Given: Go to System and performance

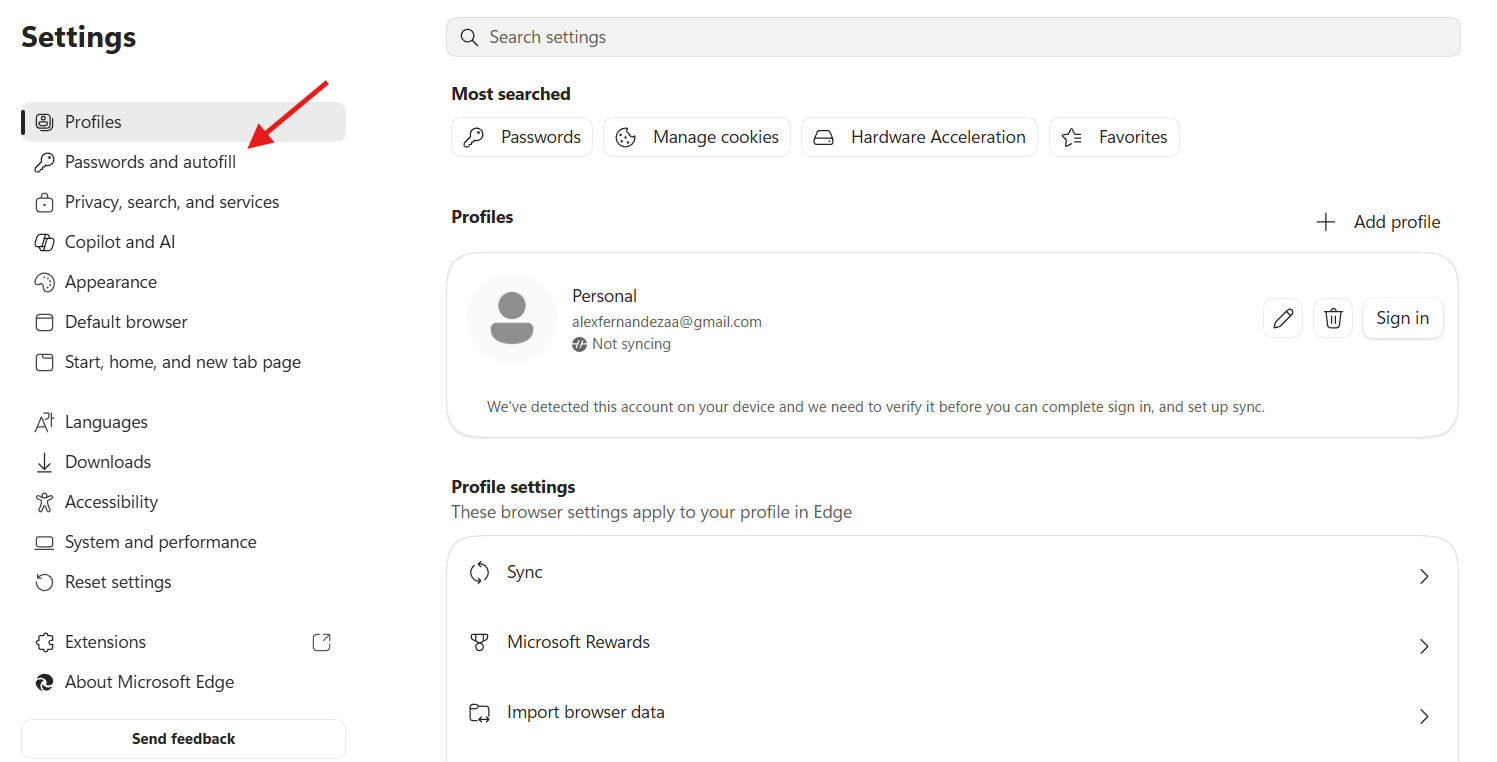Looking at the screenshot, I should coord(184,542).
